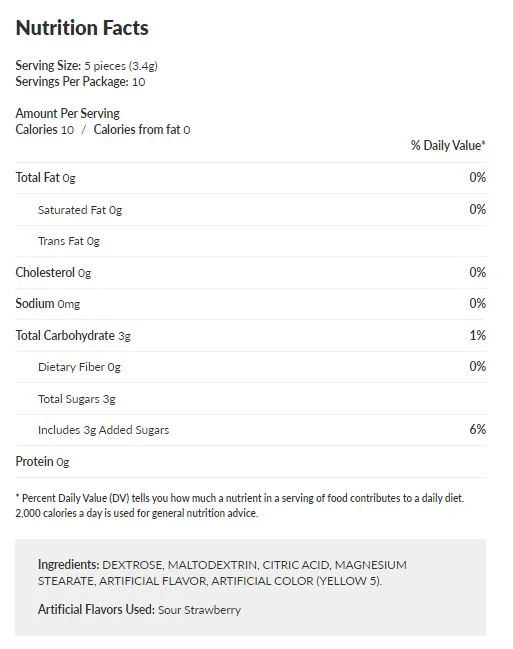Screen dimensions: 514x649
Task: Click the Trans Fat 0g entry
Action: click(69, 241)
